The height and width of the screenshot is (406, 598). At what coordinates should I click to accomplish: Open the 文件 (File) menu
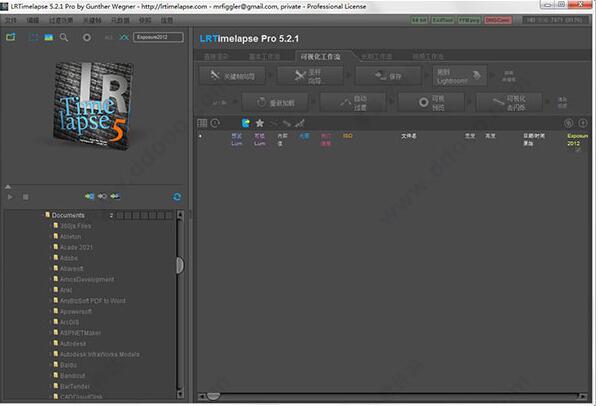(10, 20)
